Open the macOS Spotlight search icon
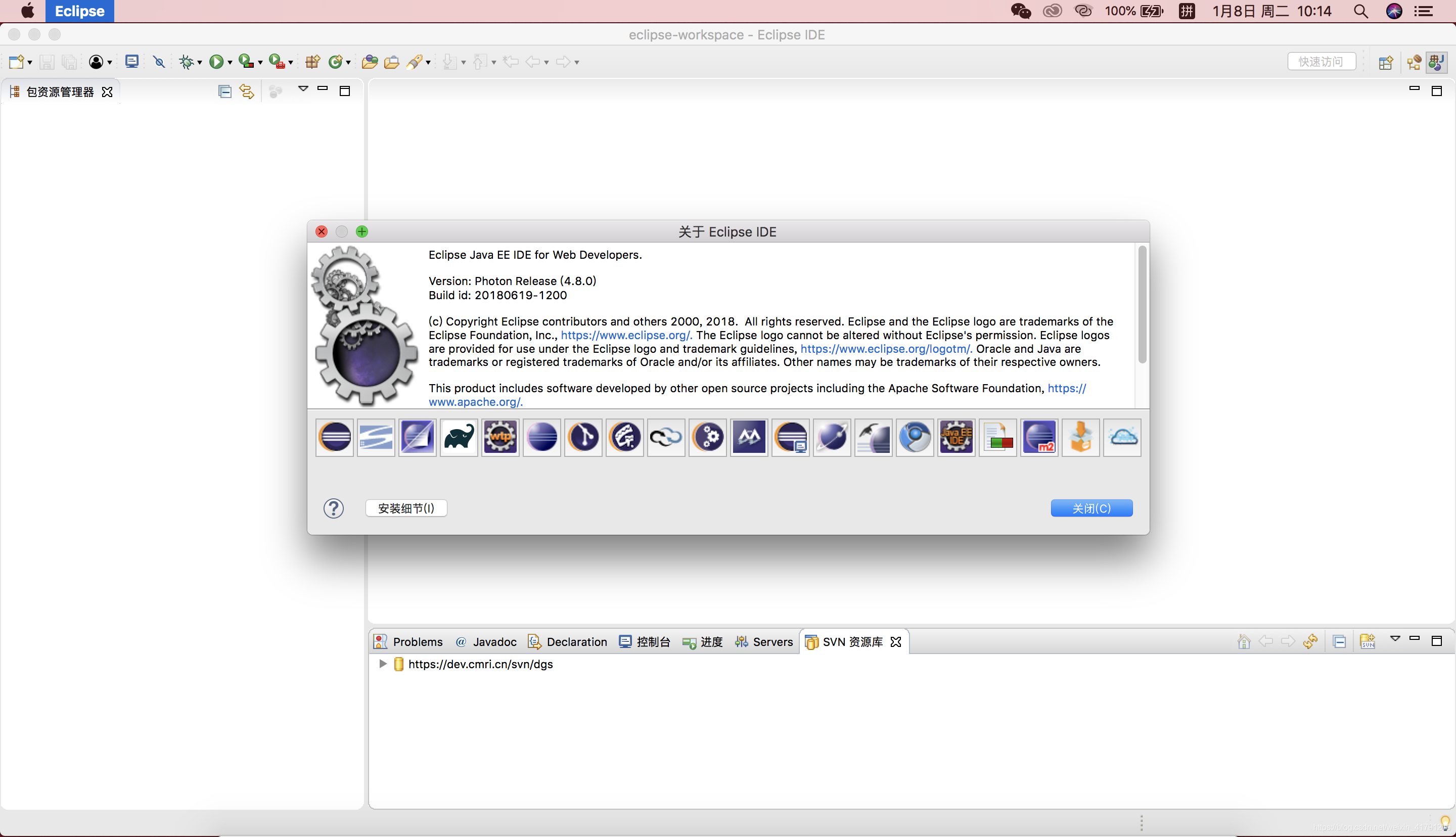The image size is (1456, 837). click(x=1360, y=11)
